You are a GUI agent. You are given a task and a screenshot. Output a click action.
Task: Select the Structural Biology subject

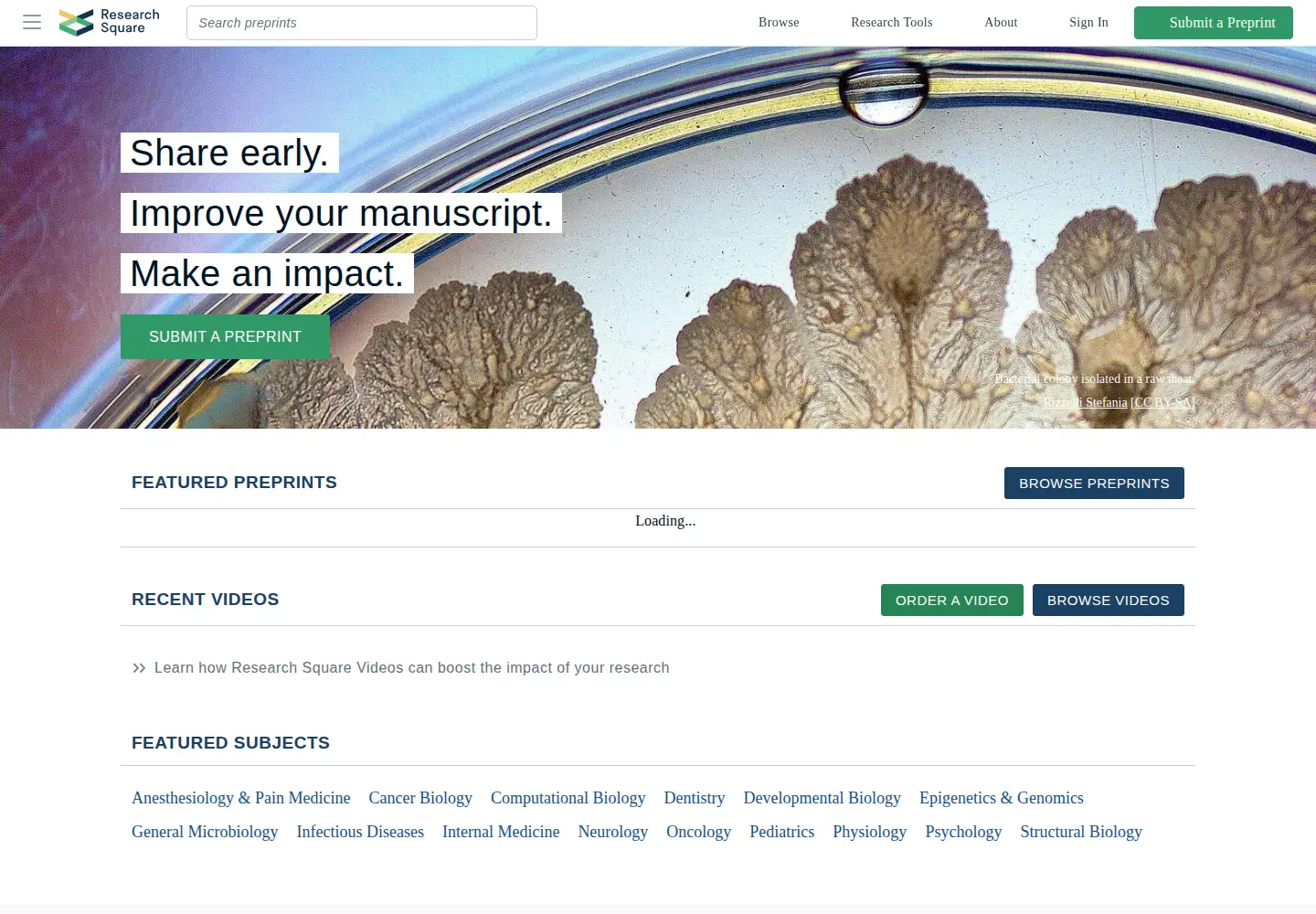pyautogui.click(x=1081, y=832)
